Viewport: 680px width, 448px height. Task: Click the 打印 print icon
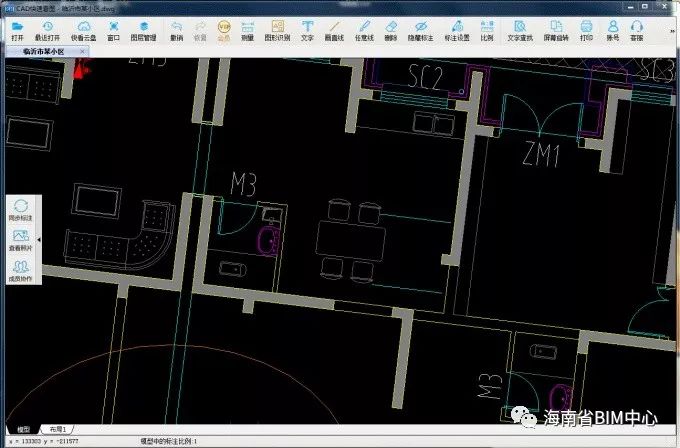(586, 30)
